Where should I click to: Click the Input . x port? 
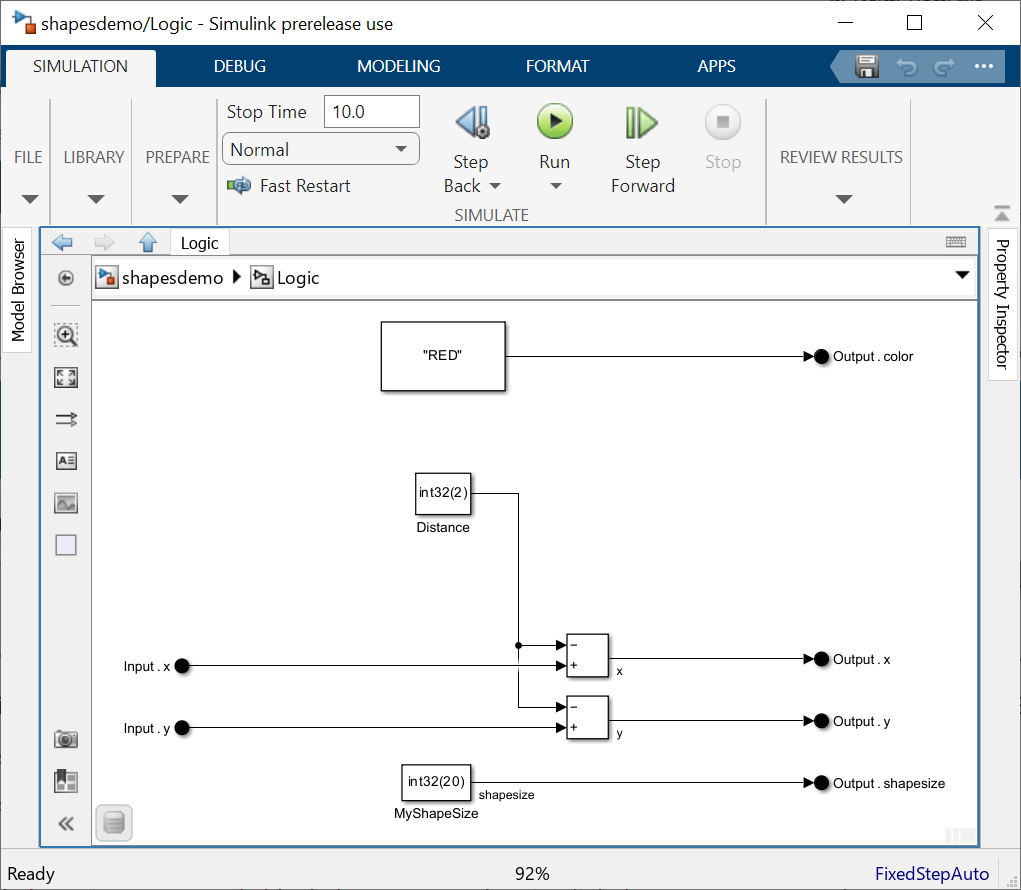[182, 666]
